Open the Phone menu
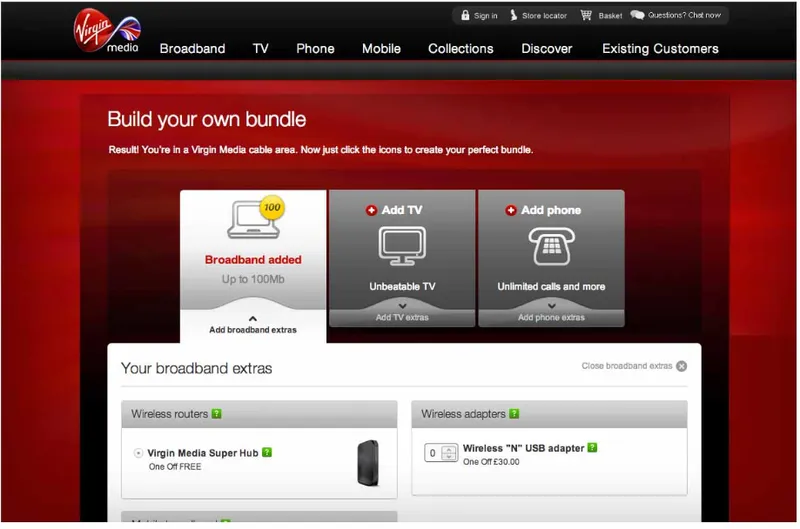 click(315, 49)
